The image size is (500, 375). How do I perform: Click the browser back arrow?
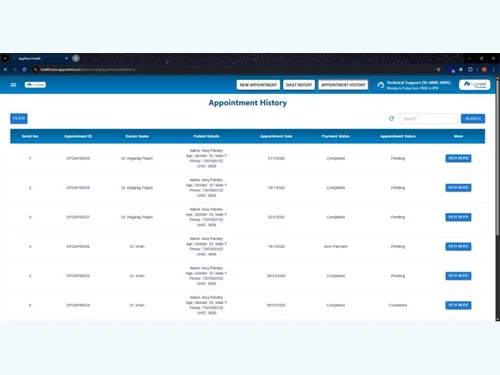[6, 69]
